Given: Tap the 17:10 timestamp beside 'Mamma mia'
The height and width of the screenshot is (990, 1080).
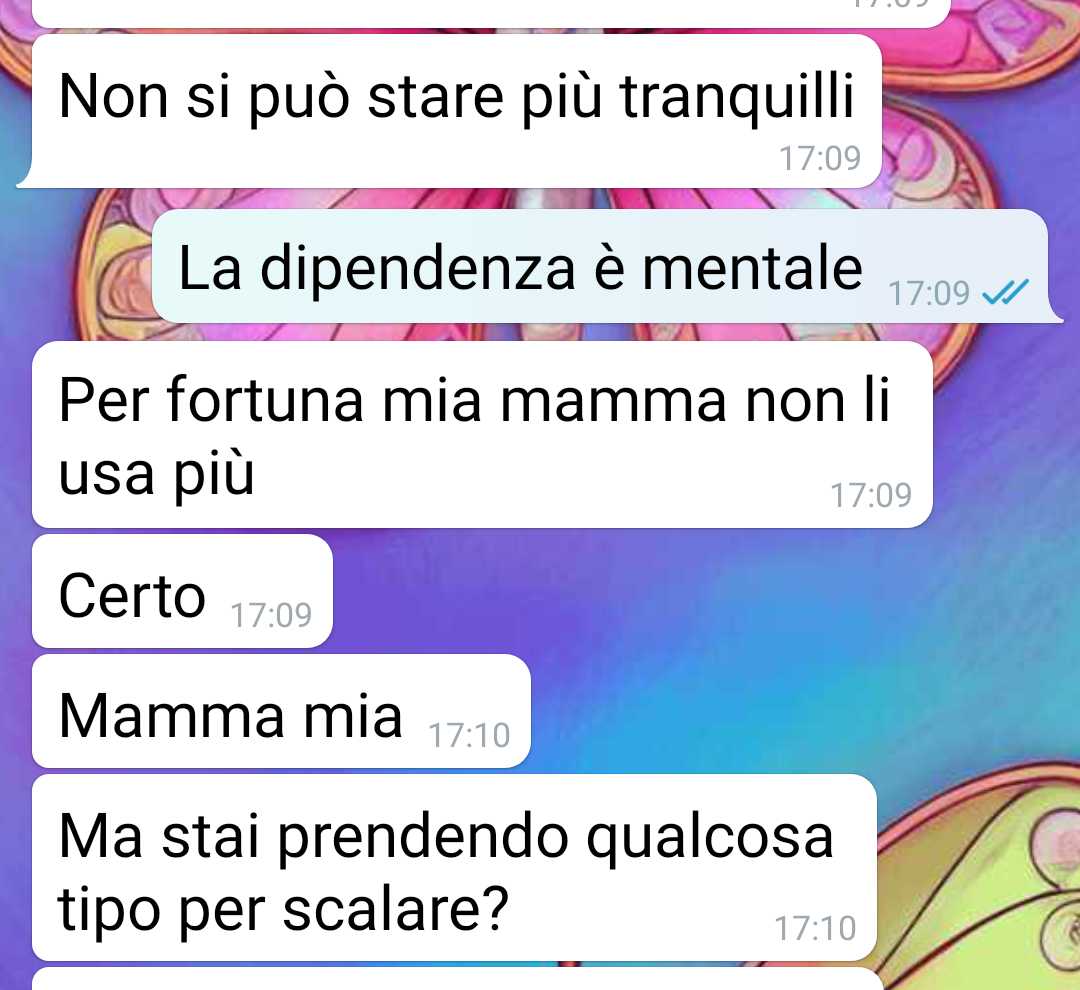Looking at the screenshot, I should click(469, 735).
